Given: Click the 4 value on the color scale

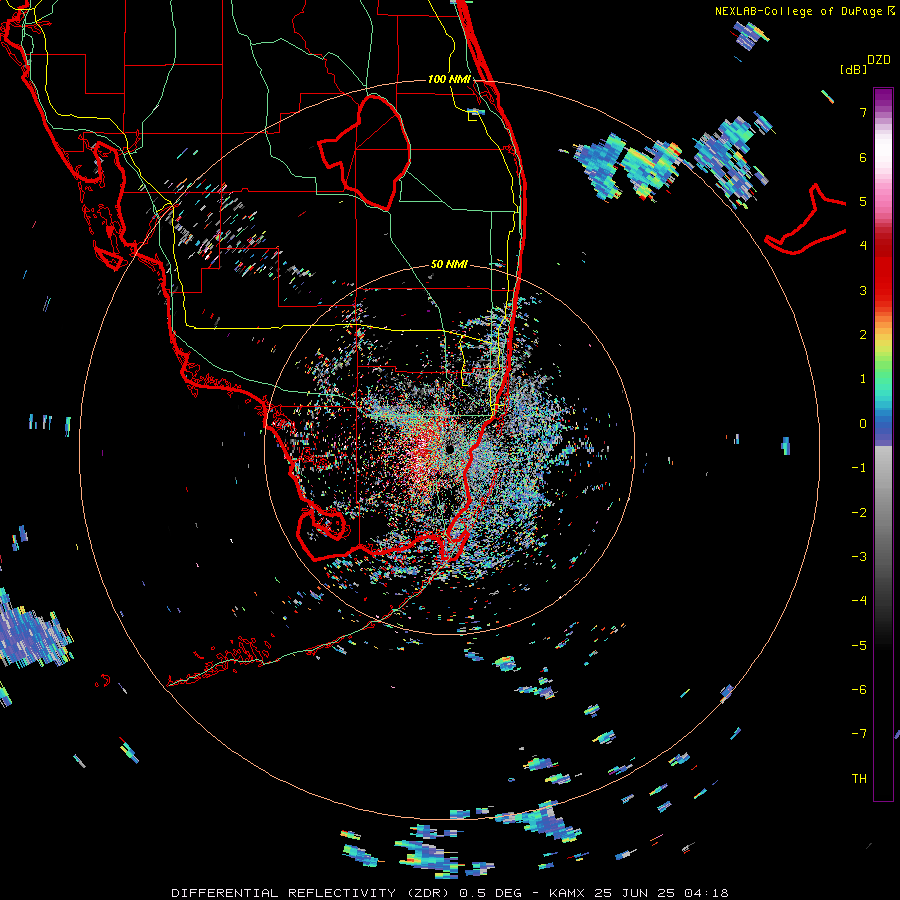Looking at the screenshot, I should tap(863, 246).
